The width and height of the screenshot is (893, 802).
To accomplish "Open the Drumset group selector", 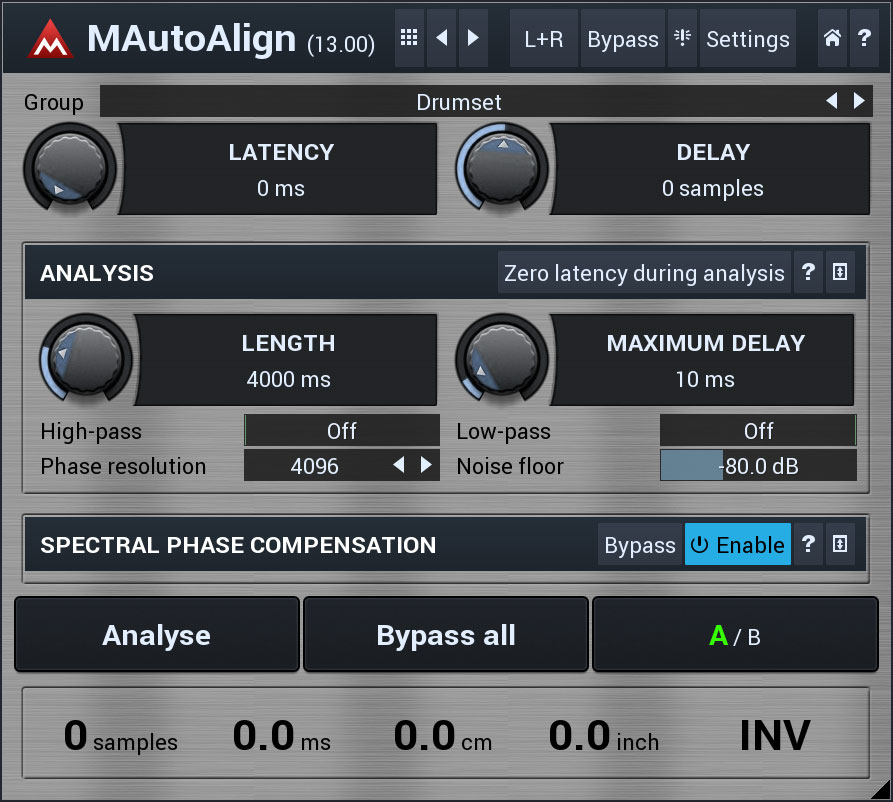I will (459, 102).
